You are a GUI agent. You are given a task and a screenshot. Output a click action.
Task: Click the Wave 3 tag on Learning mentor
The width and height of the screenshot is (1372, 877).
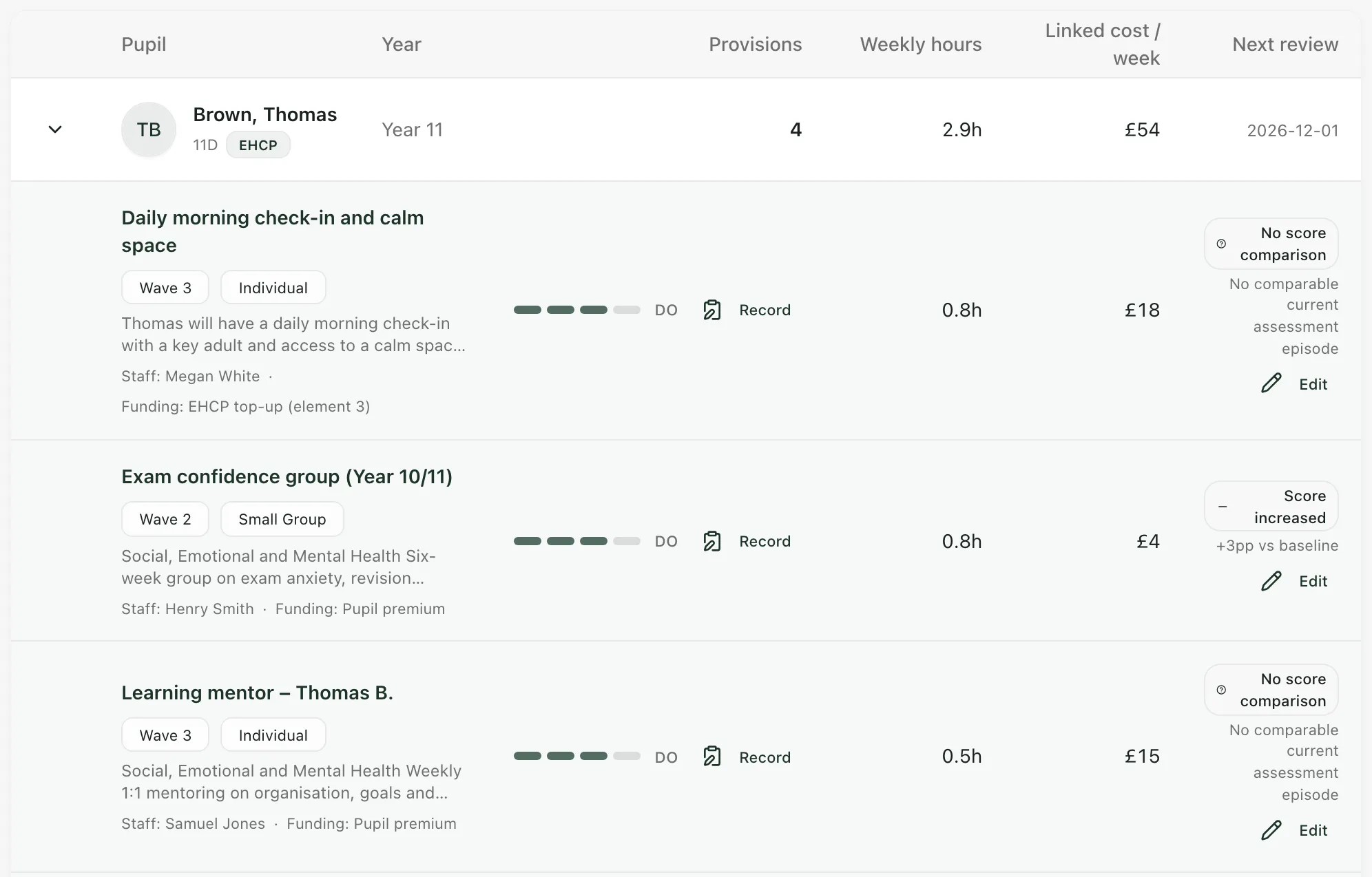(165, 735)
